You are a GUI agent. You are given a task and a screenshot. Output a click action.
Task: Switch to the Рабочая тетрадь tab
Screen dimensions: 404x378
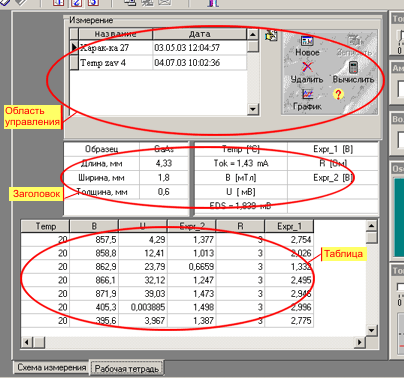point(127,369)
